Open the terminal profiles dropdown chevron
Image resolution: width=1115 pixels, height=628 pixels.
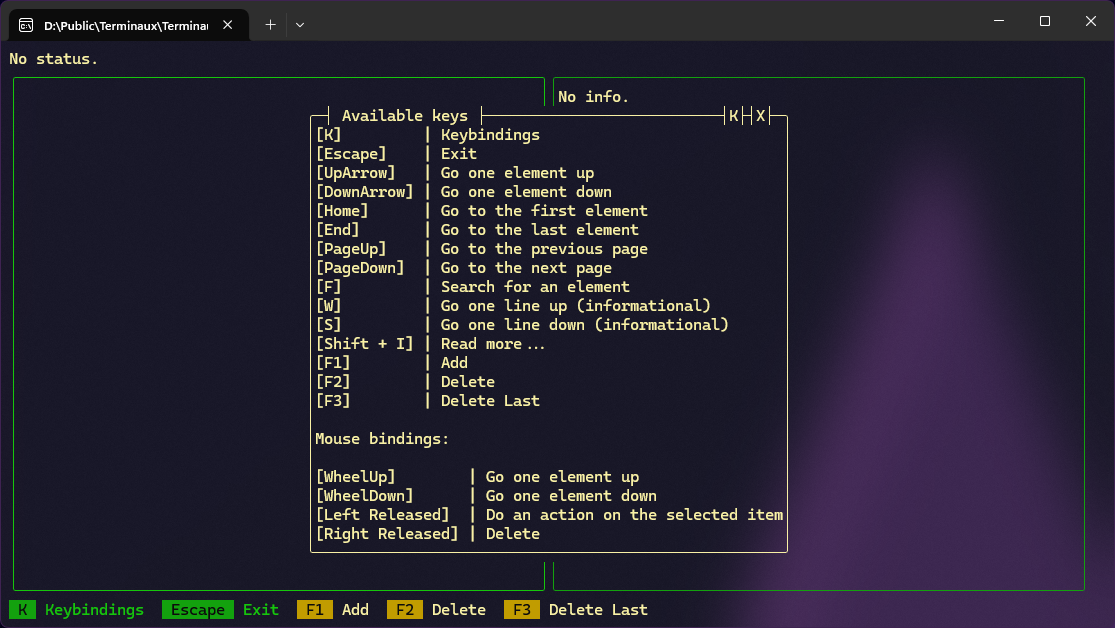[299, 24]
